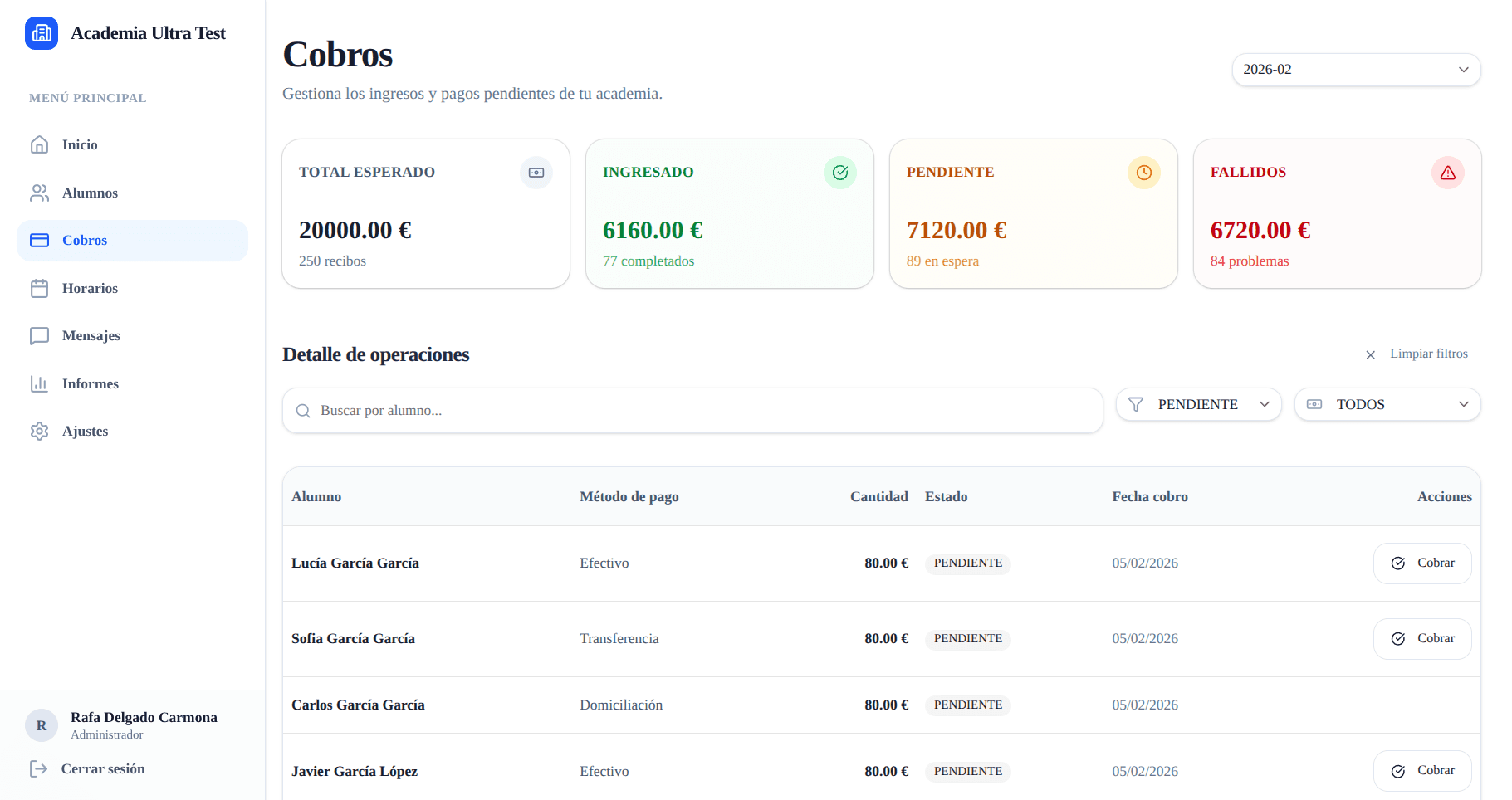
Task: Click Cobrar for Javier García López
Action: 1422,771
